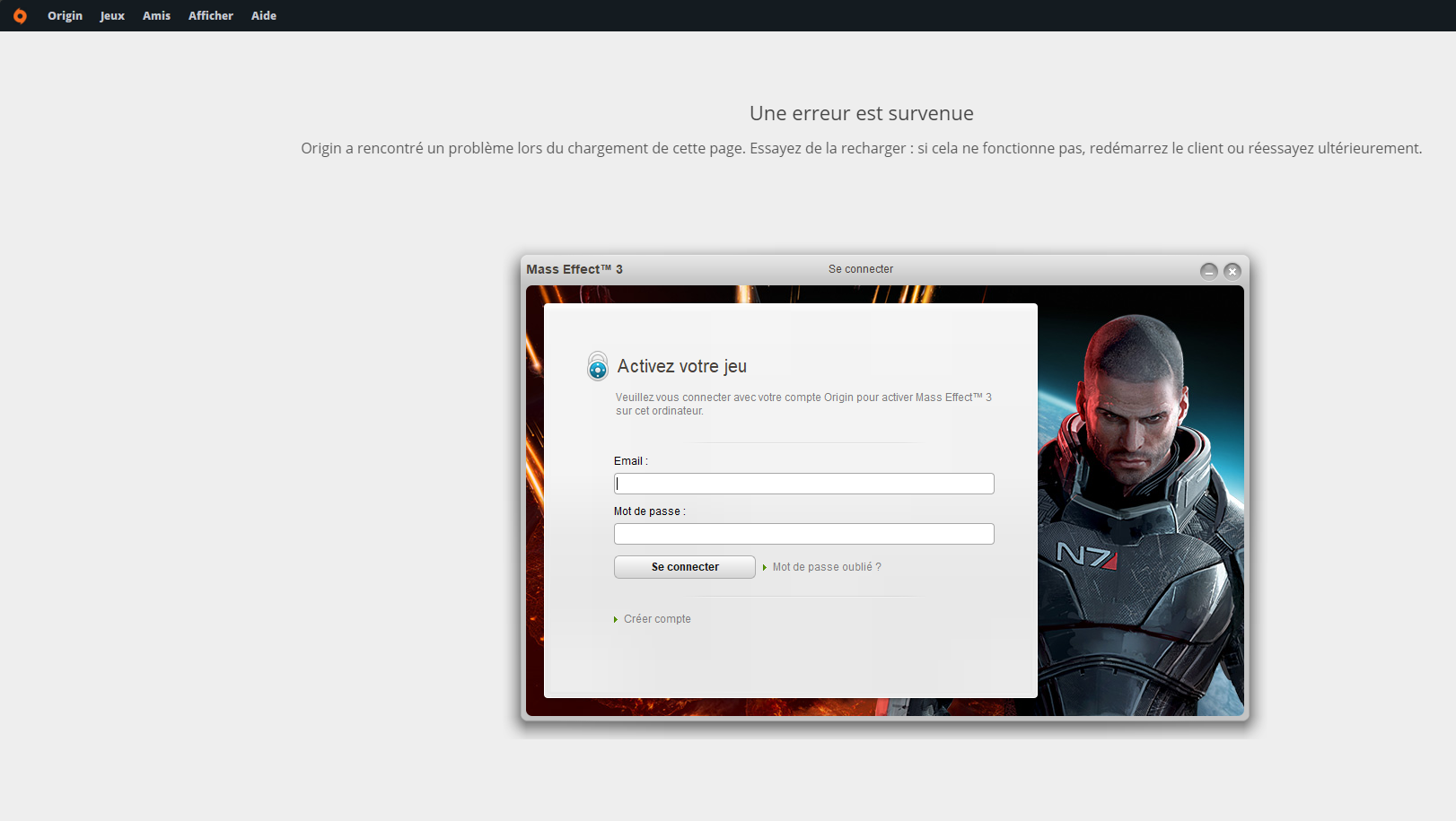Close the Mass Effect 3 dialog
1456x821 pixels.
pyautogui.click(x=1232, y=271)
